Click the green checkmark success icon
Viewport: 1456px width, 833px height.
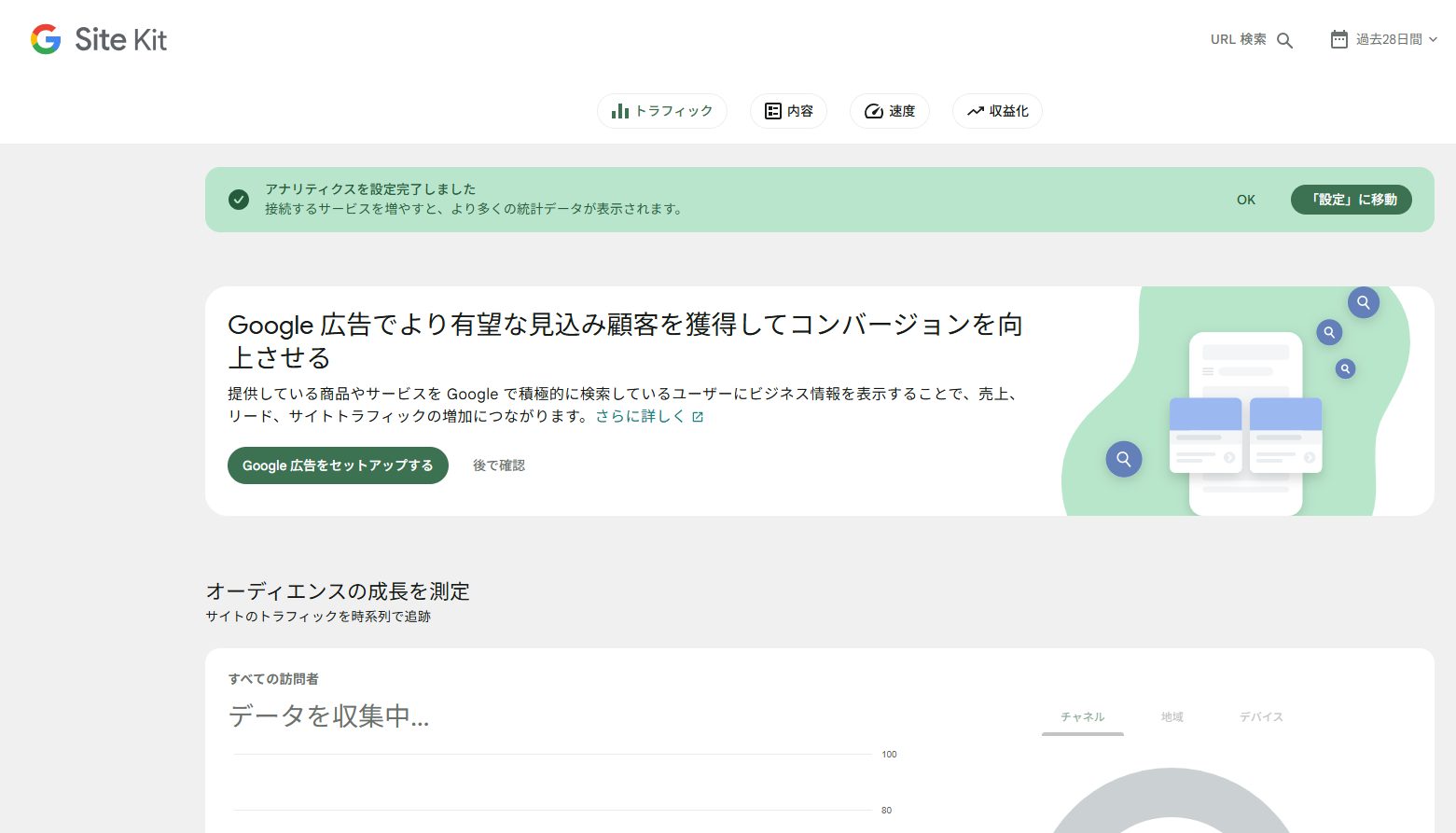point(239,200)
